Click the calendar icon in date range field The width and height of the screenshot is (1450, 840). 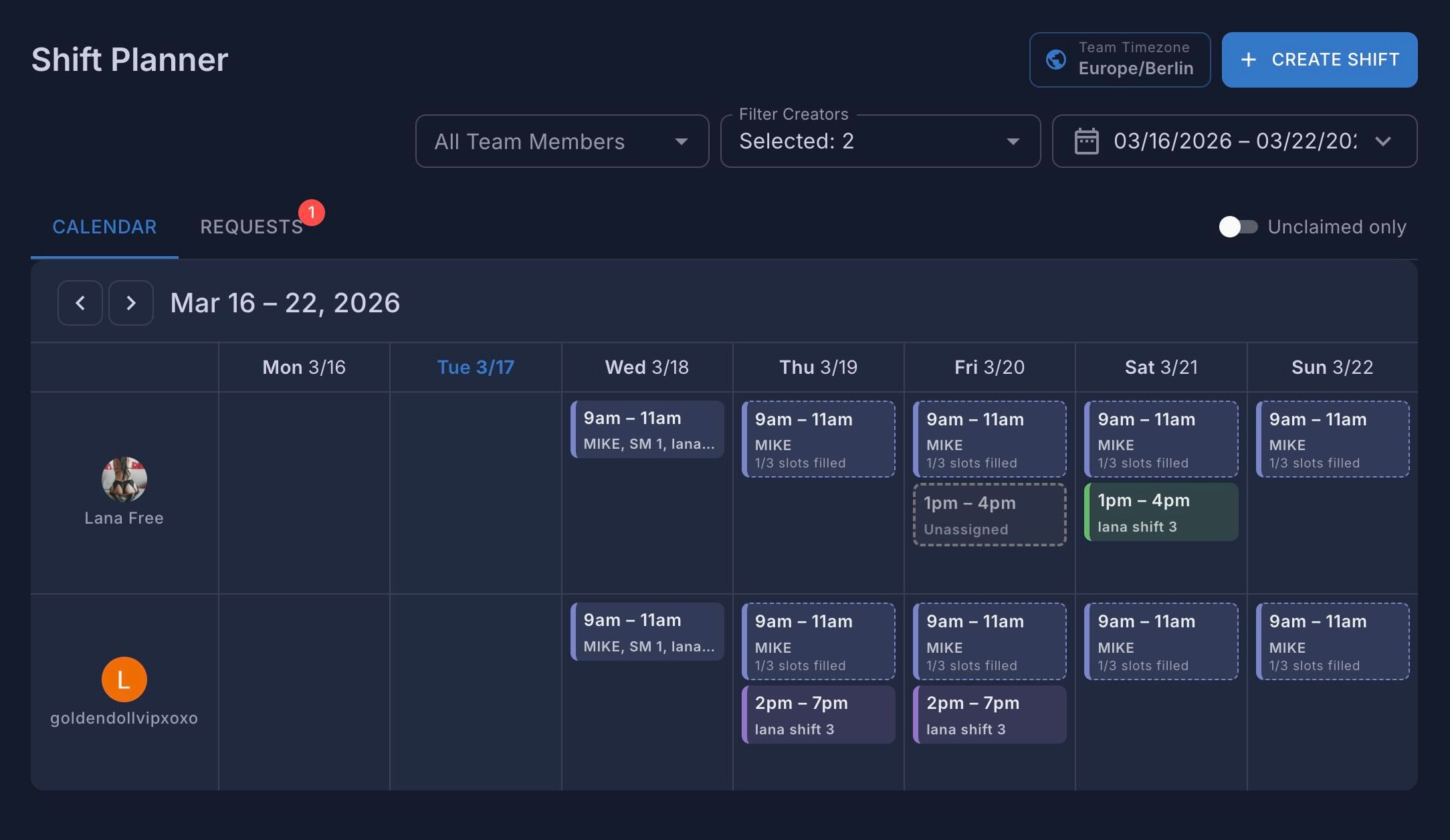(1086, 141)
